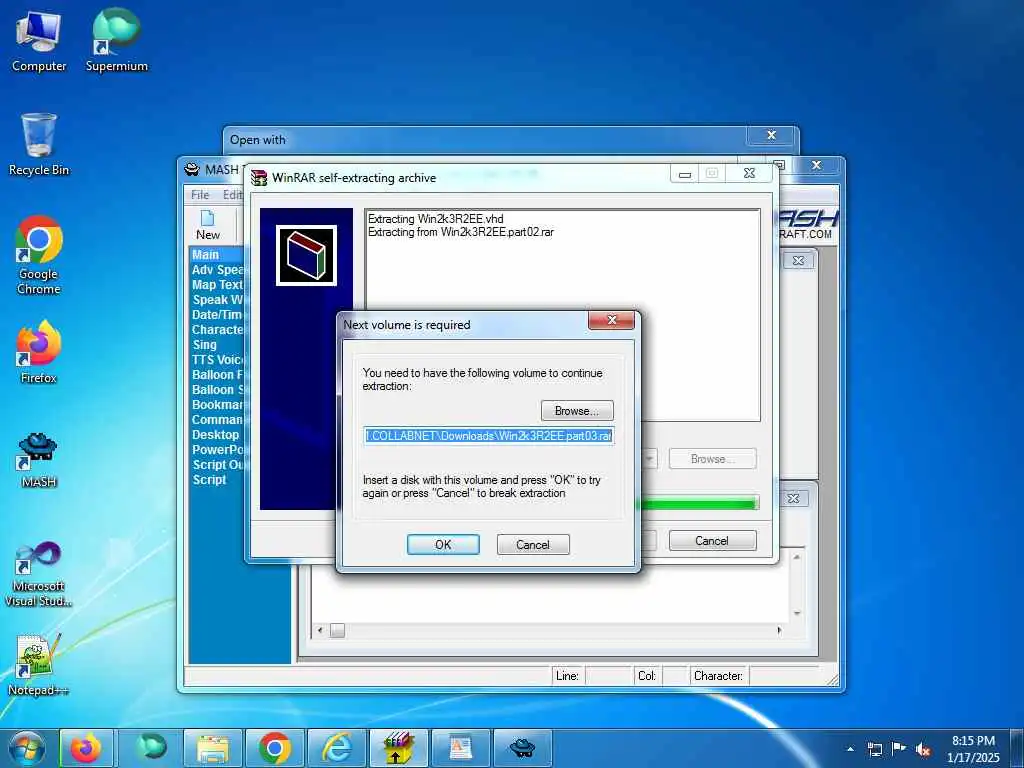Viewport: 1024px width, 768px height.
Task: Close the upper inner panel in MASH
Action: (x=798, y=261)
